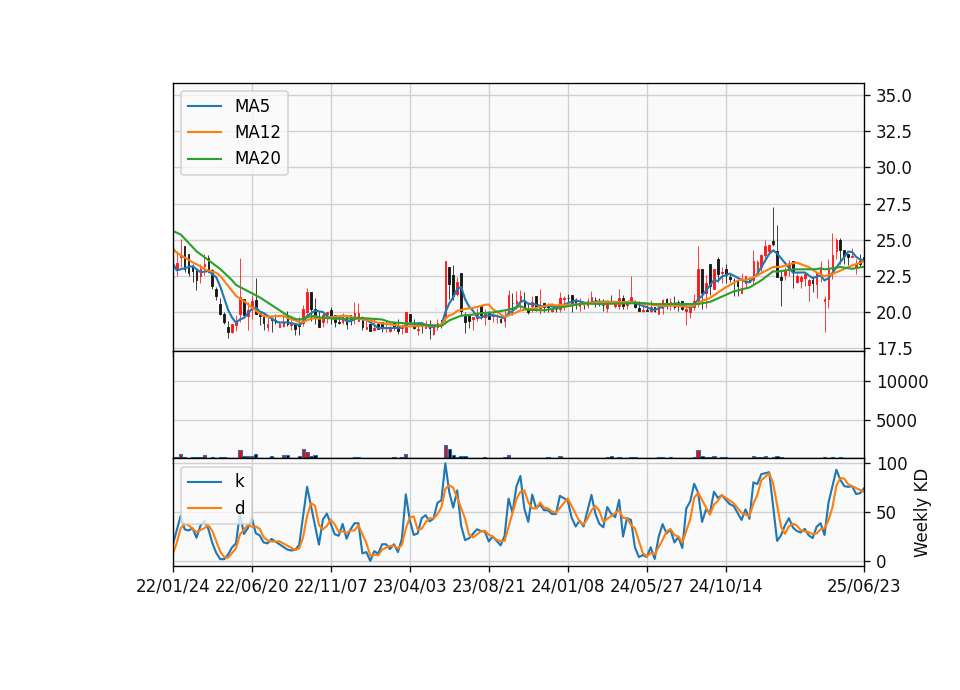Click the 22.5 price axis label
The height and width of the screenshot is (690, 960).
click(x=894, y=277)
